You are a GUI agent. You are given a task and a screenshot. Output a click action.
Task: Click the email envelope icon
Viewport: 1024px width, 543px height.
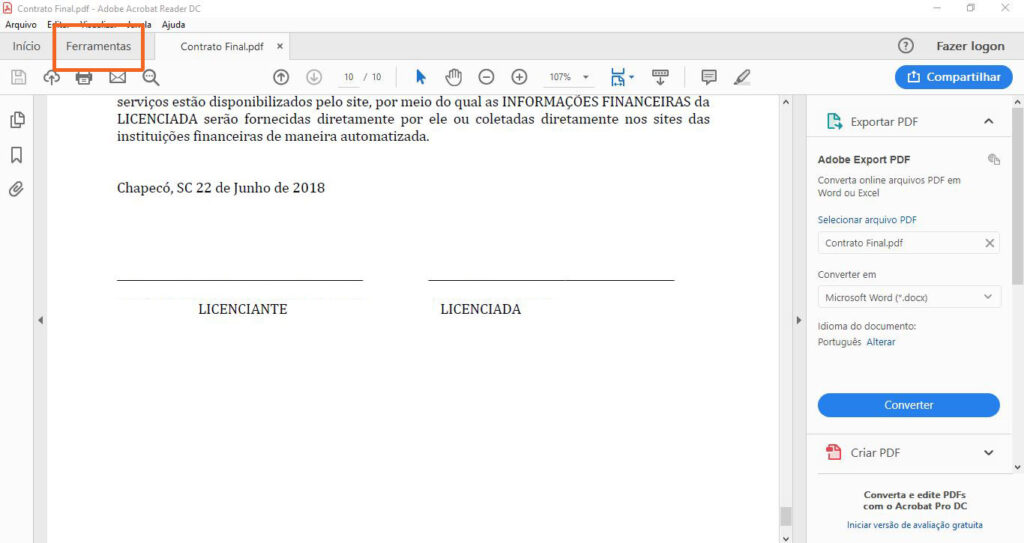pos(117,77)
